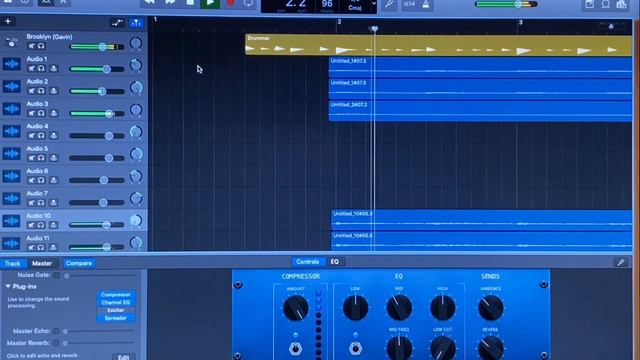Open the Spreader plug-in slot
This screenshot has height=360, width=640.
[x=116, y=318]
